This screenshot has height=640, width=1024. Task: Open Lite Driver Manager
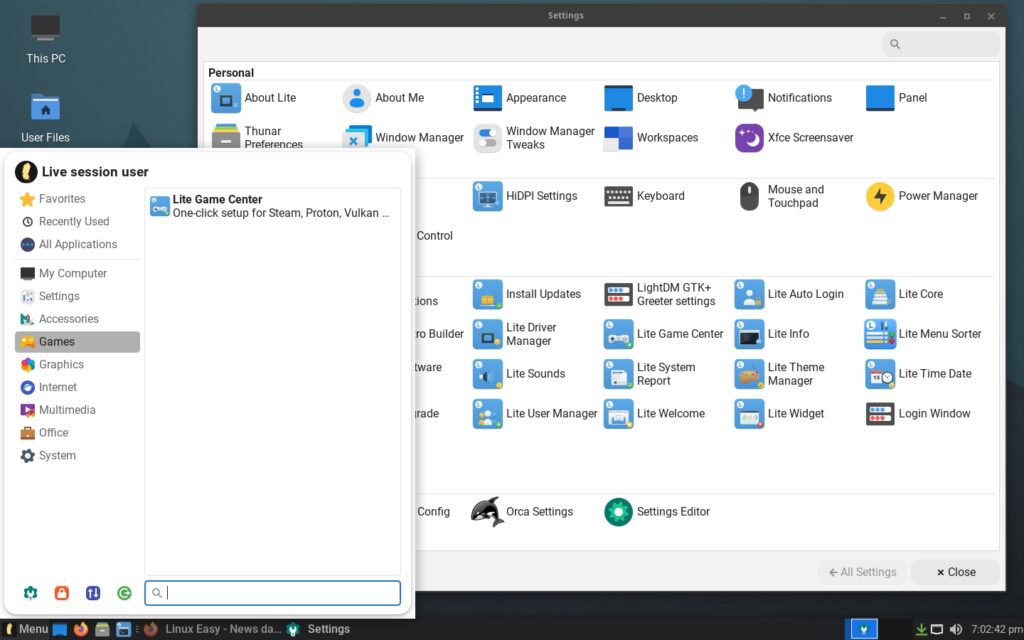pos(515,334)
